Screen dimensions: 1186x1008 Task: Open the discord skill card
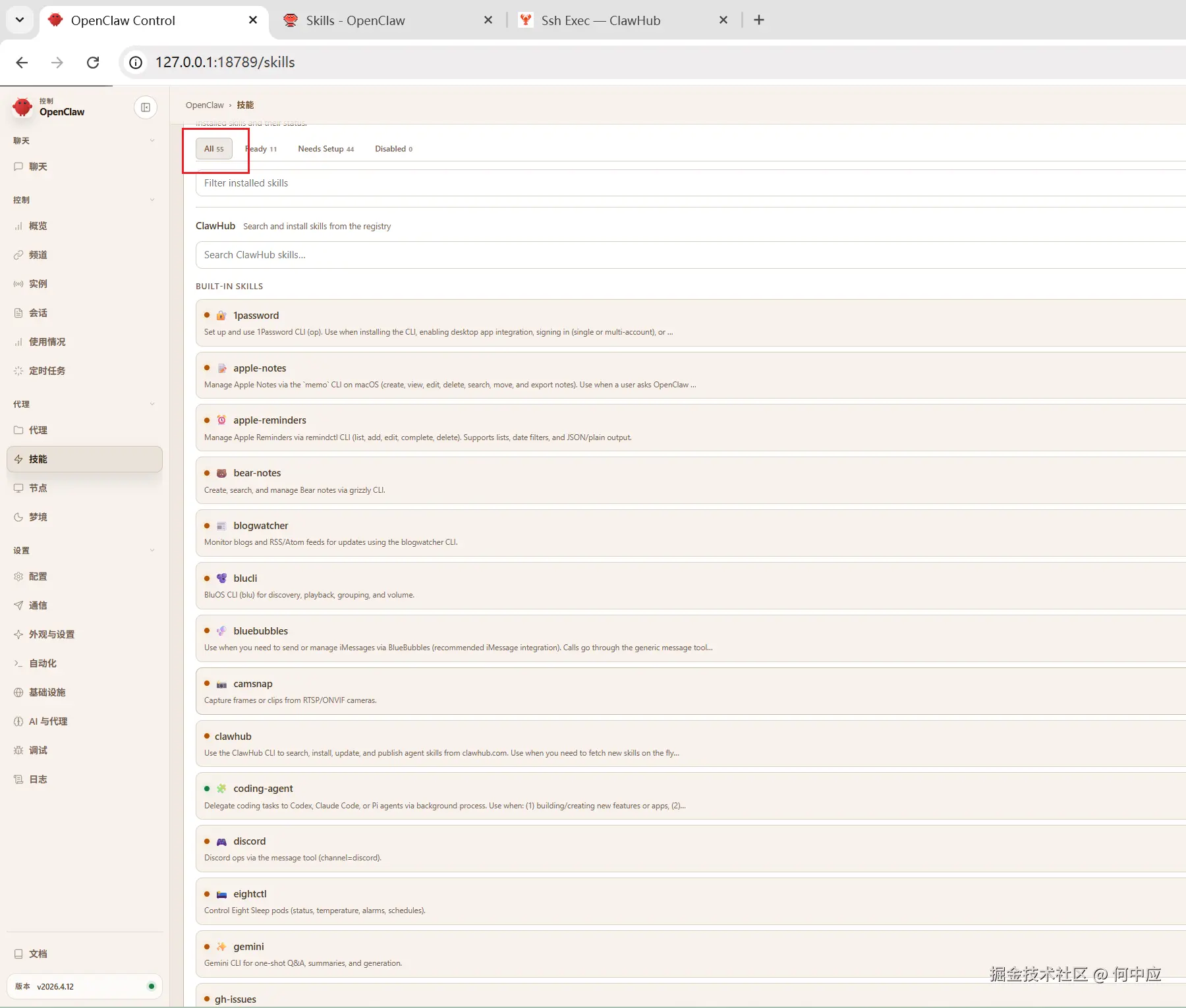pos(691,849)
